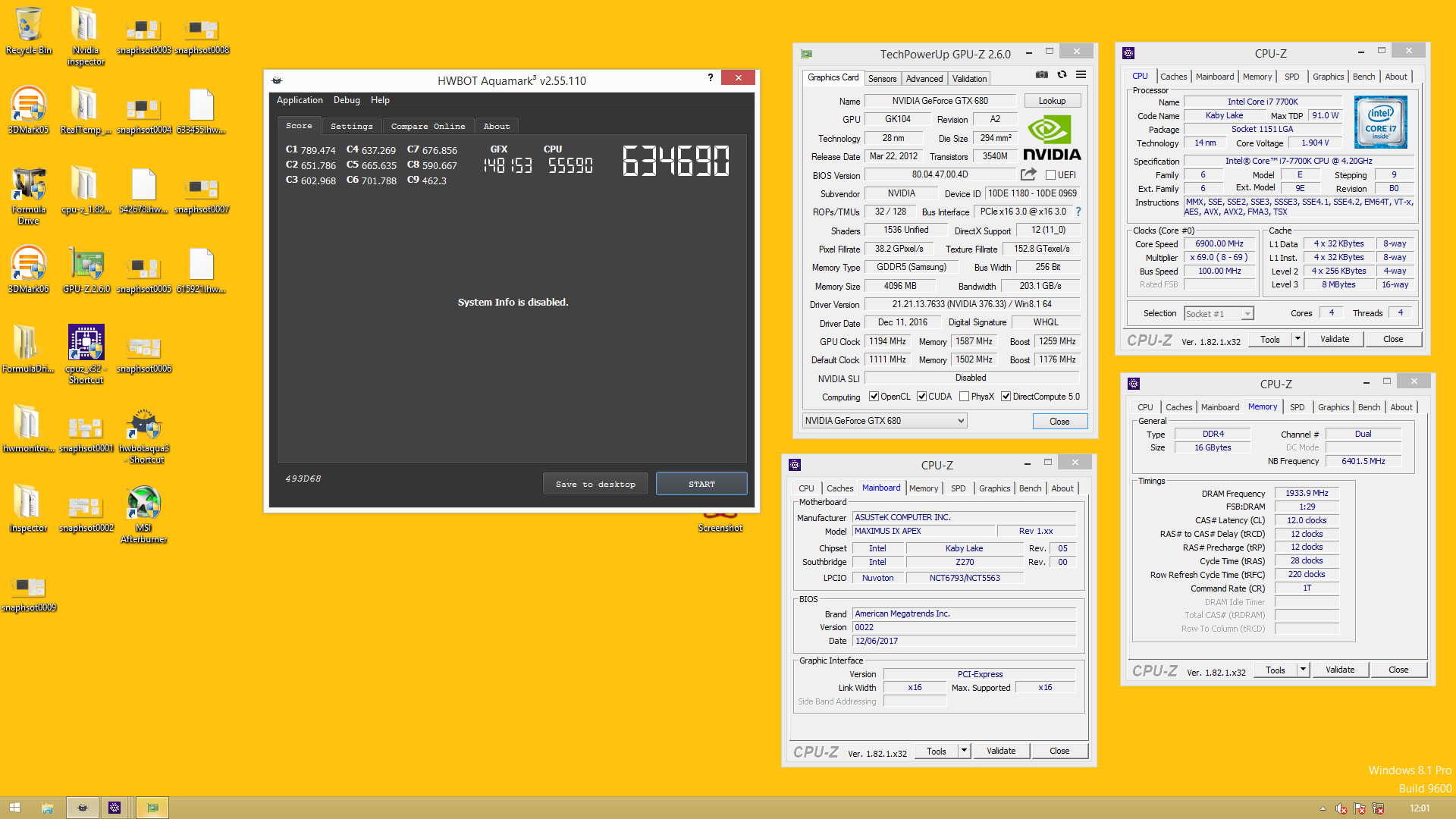Click Tools in CPU-Z Memory window
This screenshot has width=1456, height=819.
tap(1275, 670)
